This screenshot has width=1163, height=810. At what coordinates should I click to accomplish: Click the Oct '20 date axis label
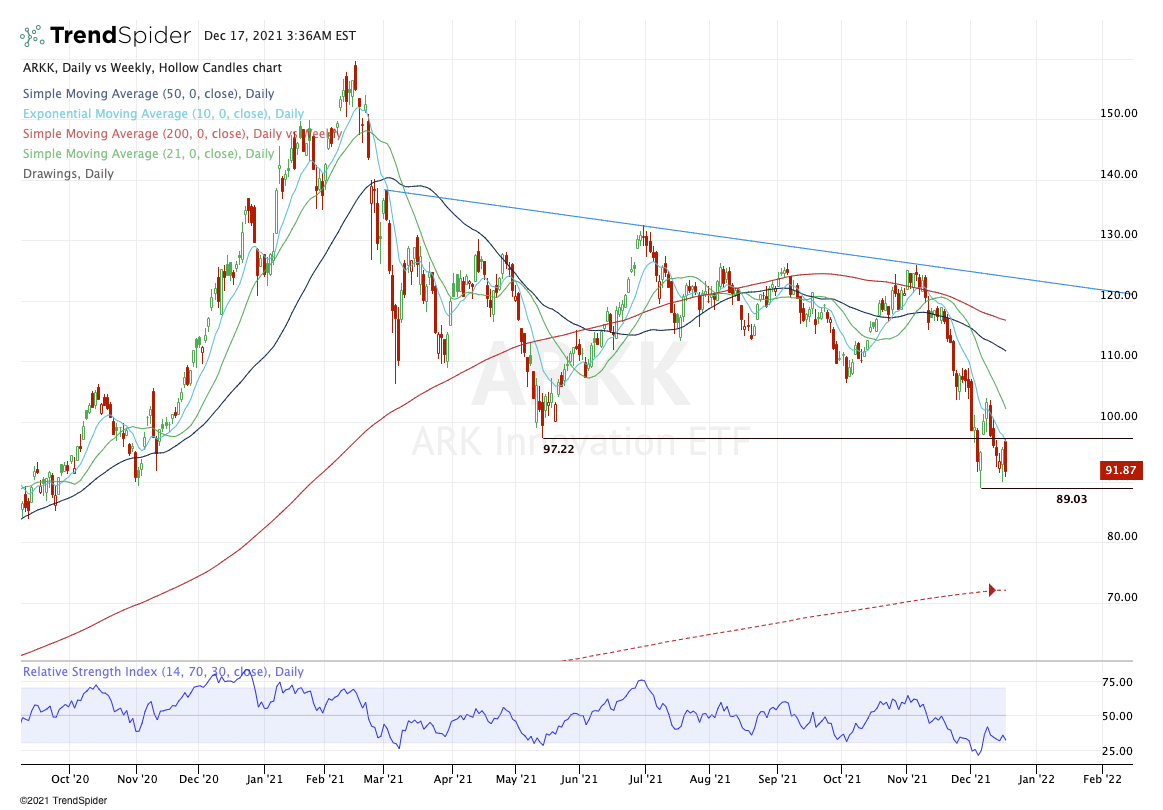[70, 779]
